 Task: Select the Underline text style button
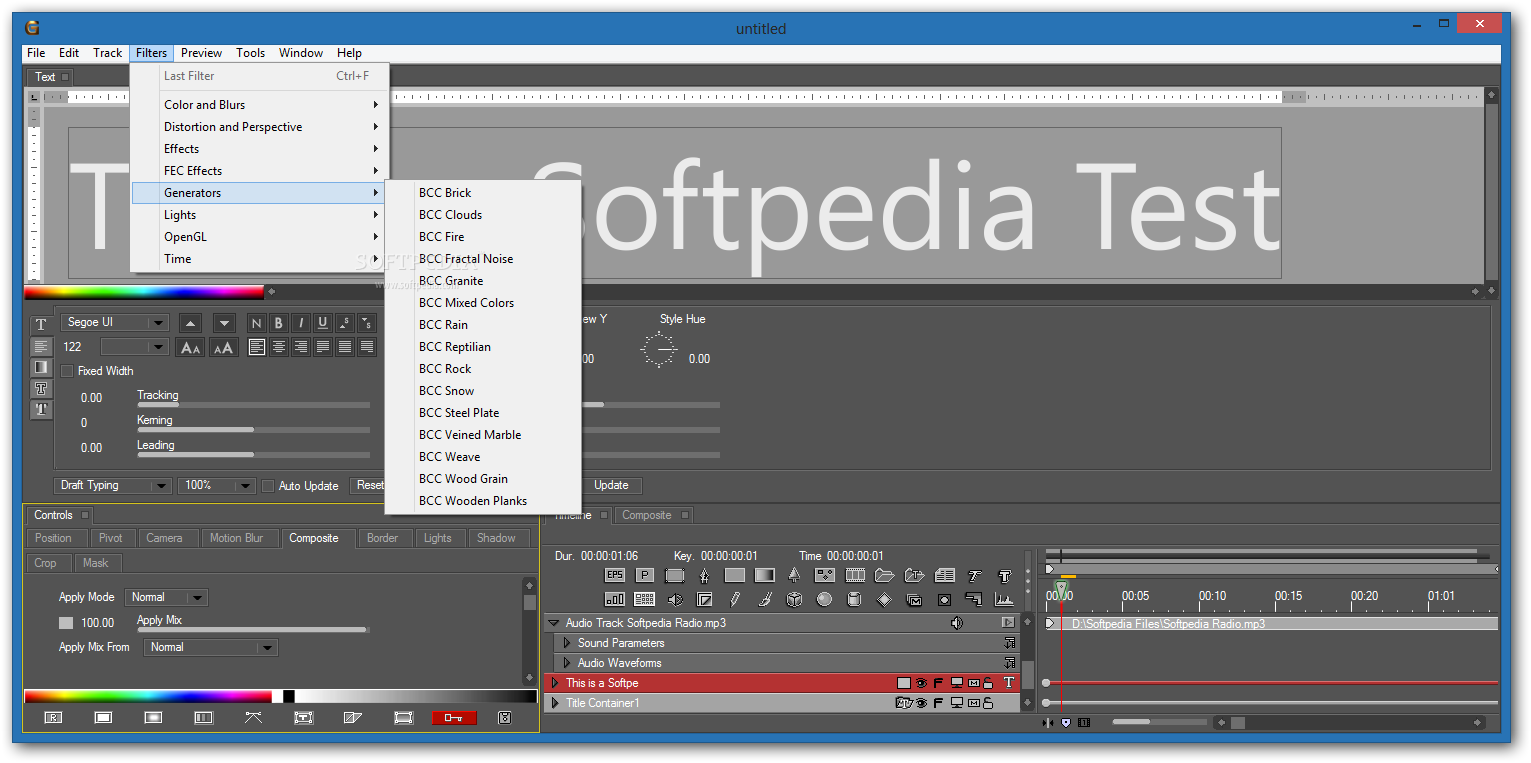322,322
